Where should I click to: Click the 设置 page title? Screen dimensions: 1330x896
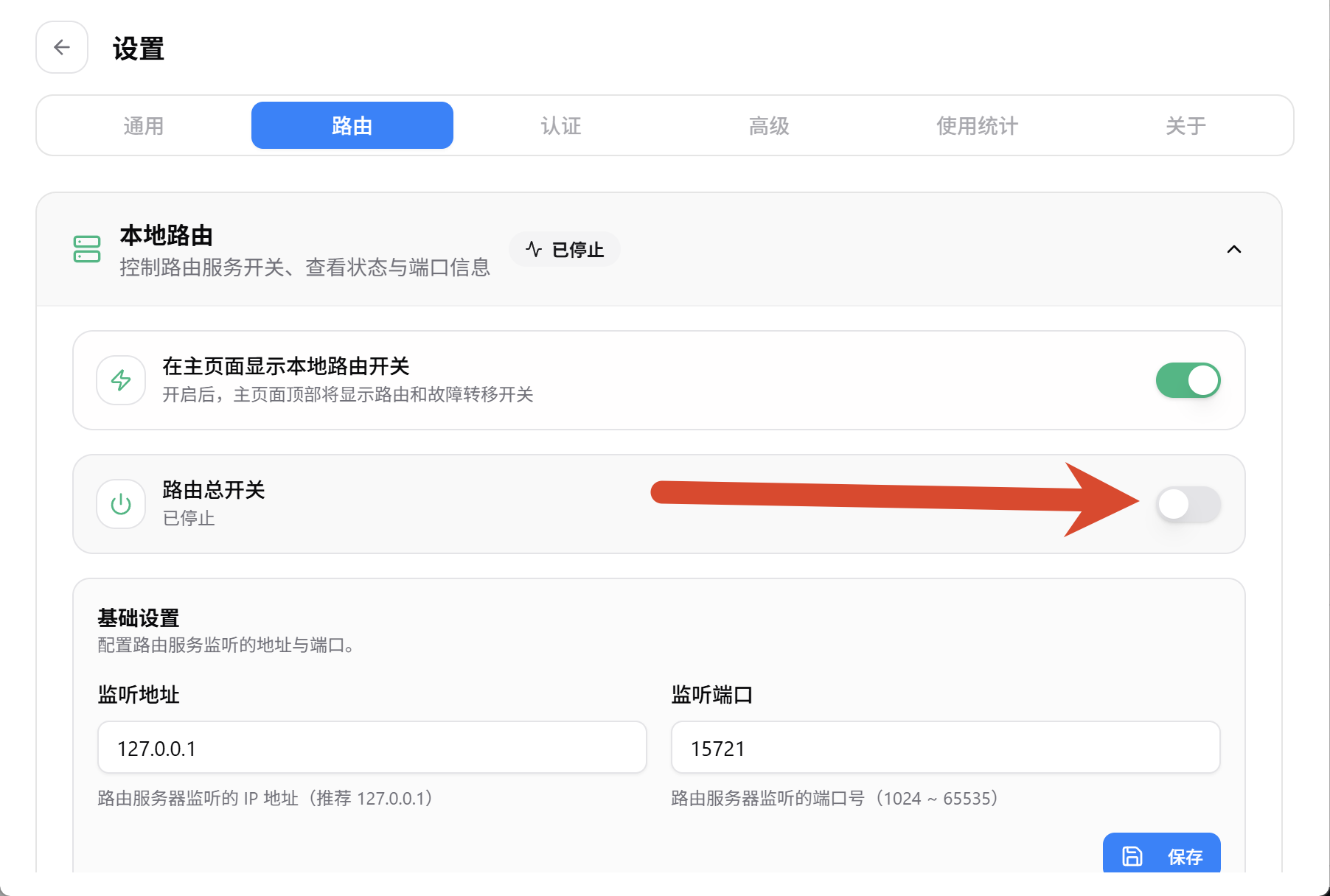pos(139,49)
